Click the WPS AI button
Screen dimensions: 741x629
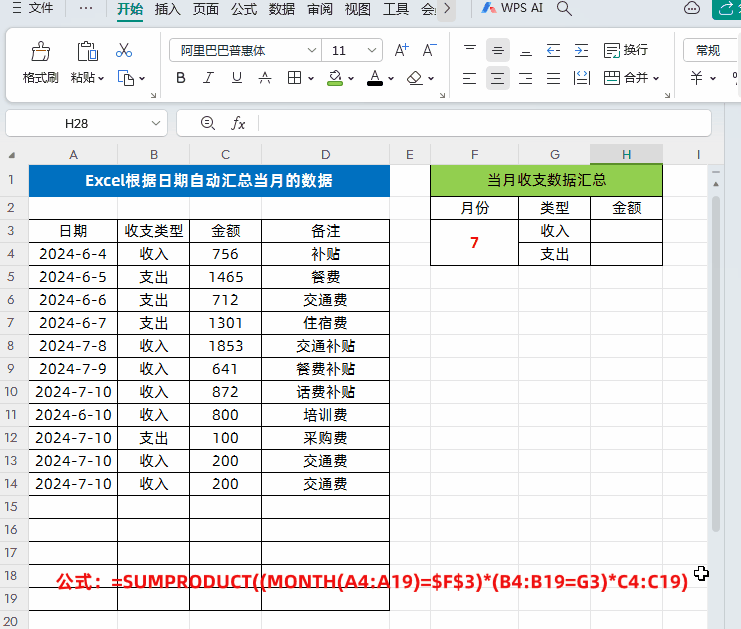point(512,8)
